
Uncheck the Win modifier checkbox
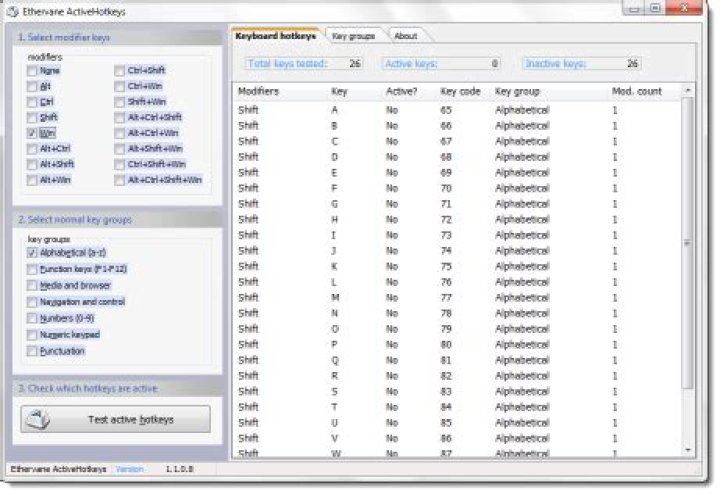(x=32, y=133)
